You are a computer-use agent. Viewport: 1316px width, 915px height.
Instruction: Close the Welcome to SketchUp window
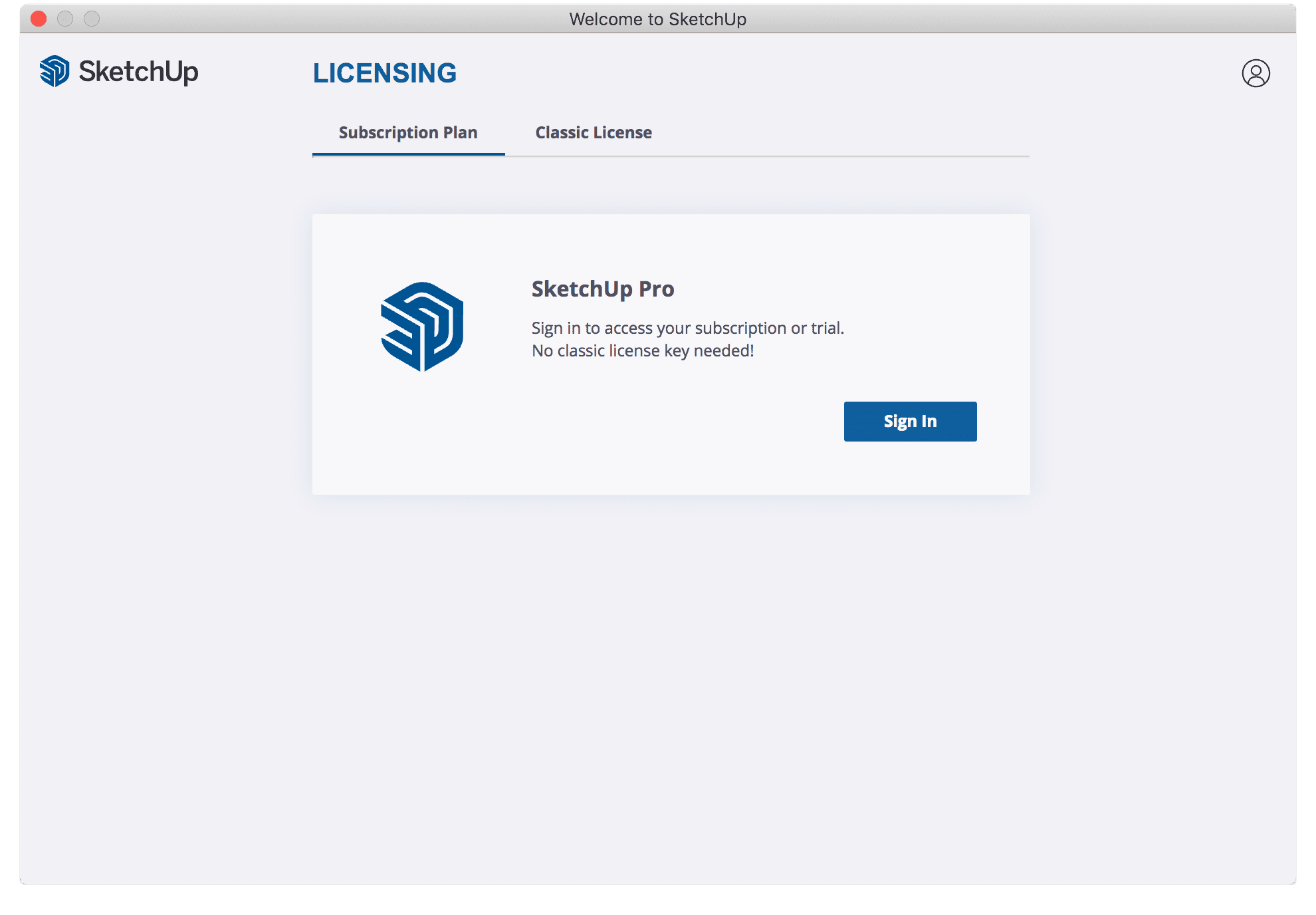click(x=39, y=19)
